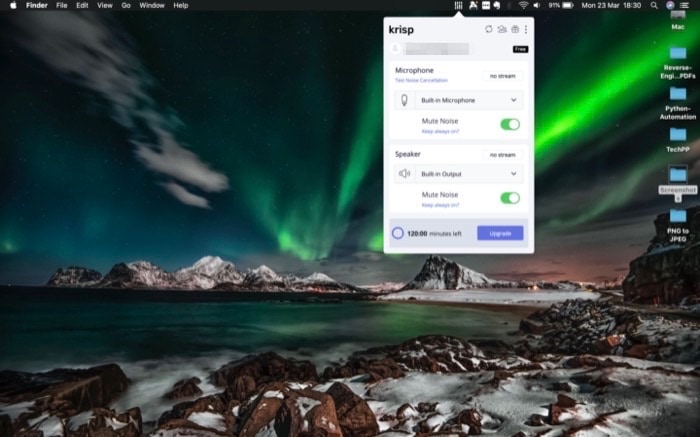The image size is (700, 437).
Task: Open the Finder menu
Action: pos(37,5)
